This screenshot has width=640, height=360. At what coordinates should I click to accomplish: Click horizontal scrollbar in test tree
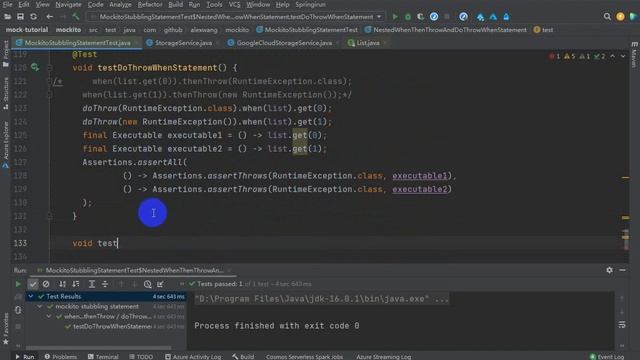point(98,348)
